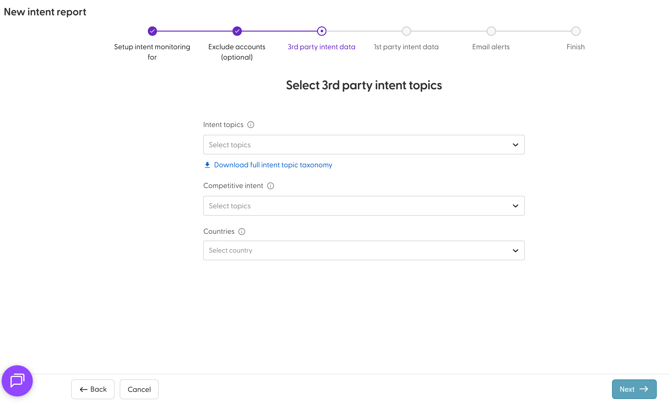
Task: Go to the Finish step
Action: tap(576, 31)
